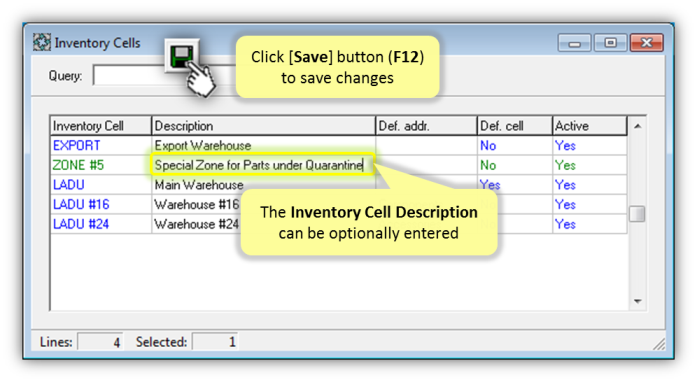Sort by Inventory Cell column header
This screenshot has height=382, width=697.
click(x=101, y=126)
